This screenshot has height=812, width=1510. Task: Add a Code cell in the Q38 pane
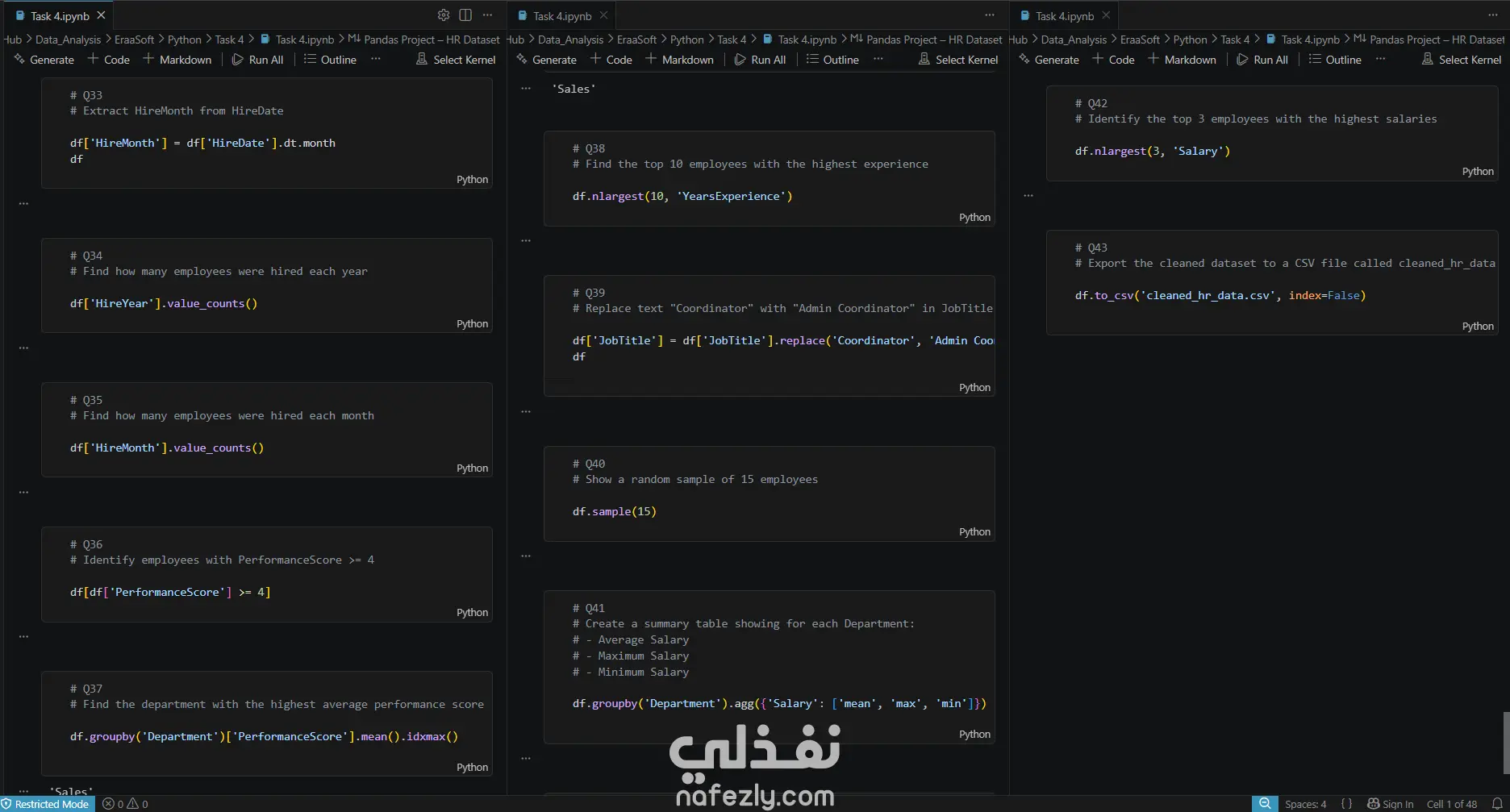coord(611,60)
